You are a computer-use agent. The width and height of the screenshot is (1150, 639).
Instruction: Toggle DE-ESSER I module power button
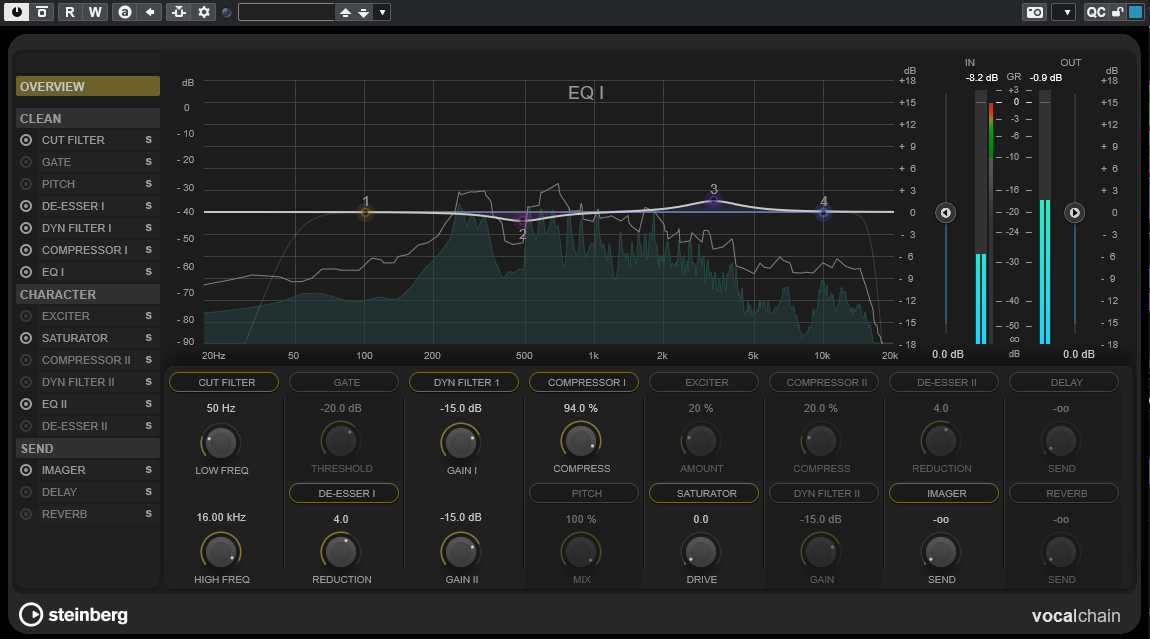click(x=26, y=206)
